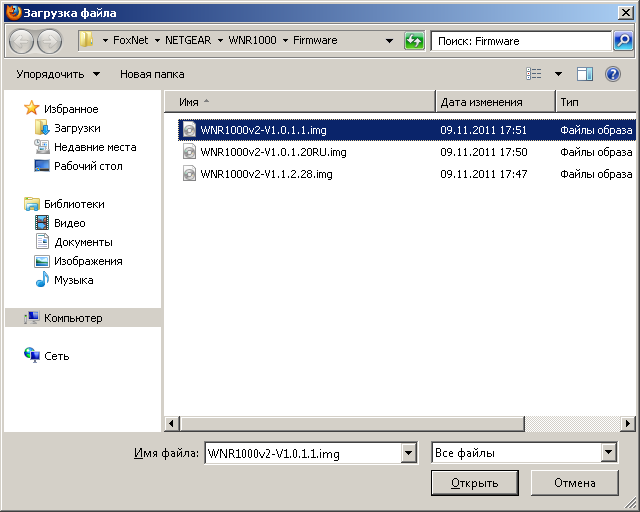Navigate to NETGEAR in breadcrumb

point(188,40)
